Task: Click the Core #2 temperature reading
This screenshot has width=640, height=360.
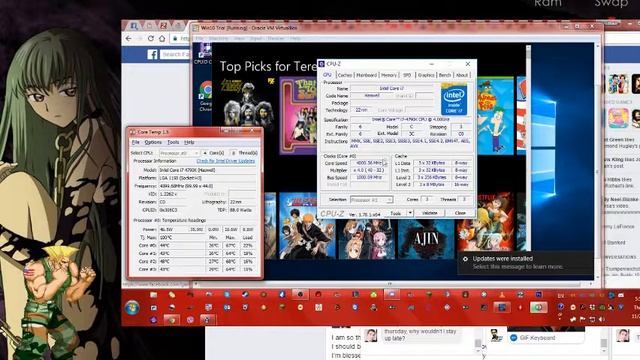Action: coord(181,261)
